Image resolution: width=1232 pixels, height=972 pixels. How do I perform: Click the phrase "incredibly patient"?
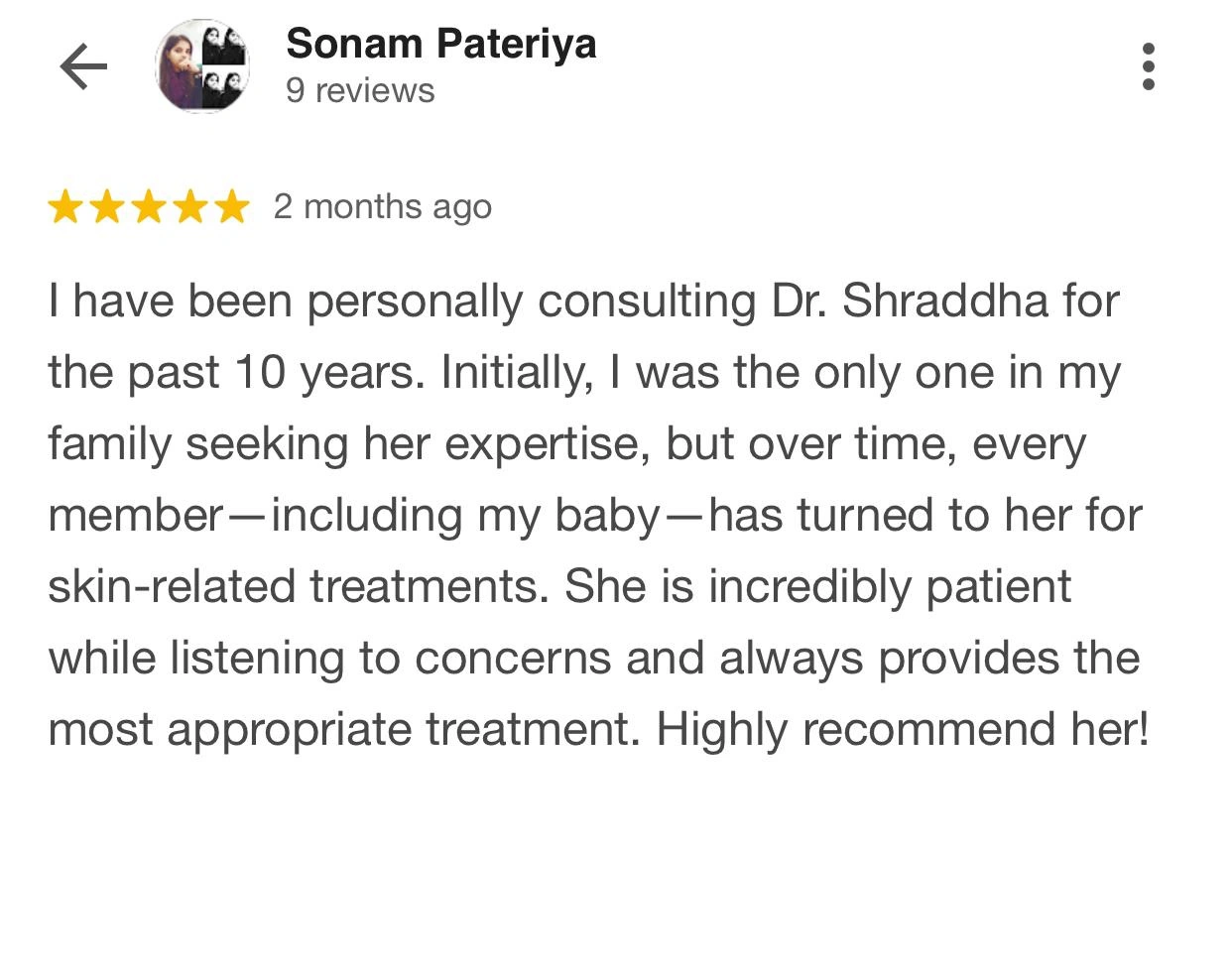(x=889, y=586)
